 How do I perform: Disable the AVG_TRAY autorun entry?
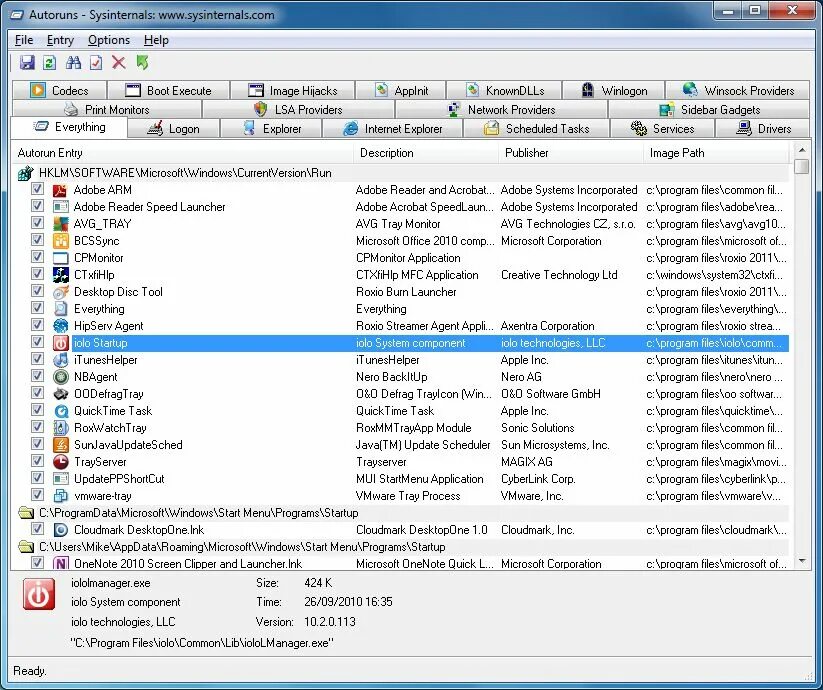click(37, 223)
